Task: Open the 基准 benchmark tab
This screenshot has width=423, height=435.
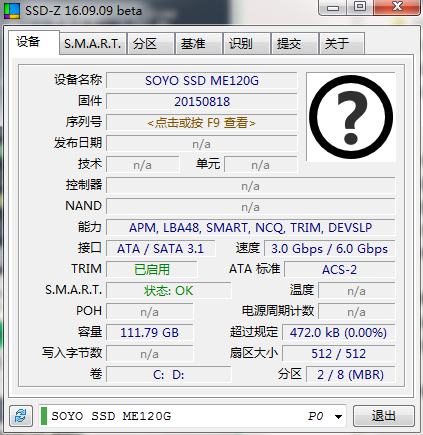Action: point(199,44)
